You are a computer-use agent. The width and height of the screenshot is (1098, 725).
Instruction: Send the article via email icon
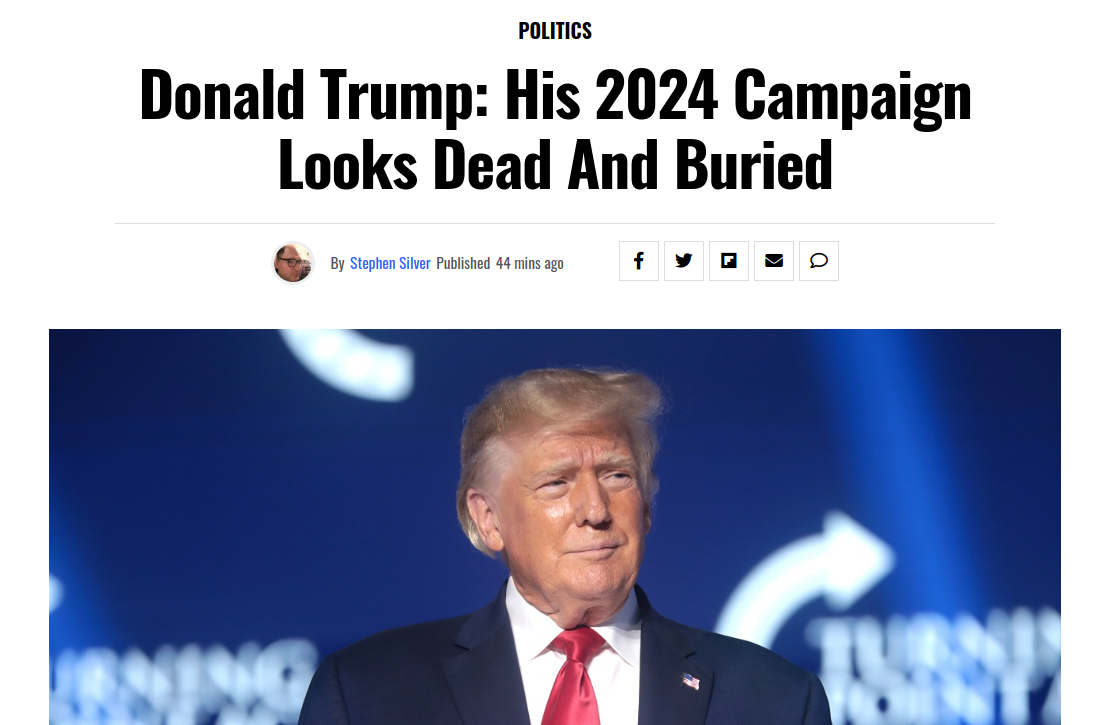(774, 261)
